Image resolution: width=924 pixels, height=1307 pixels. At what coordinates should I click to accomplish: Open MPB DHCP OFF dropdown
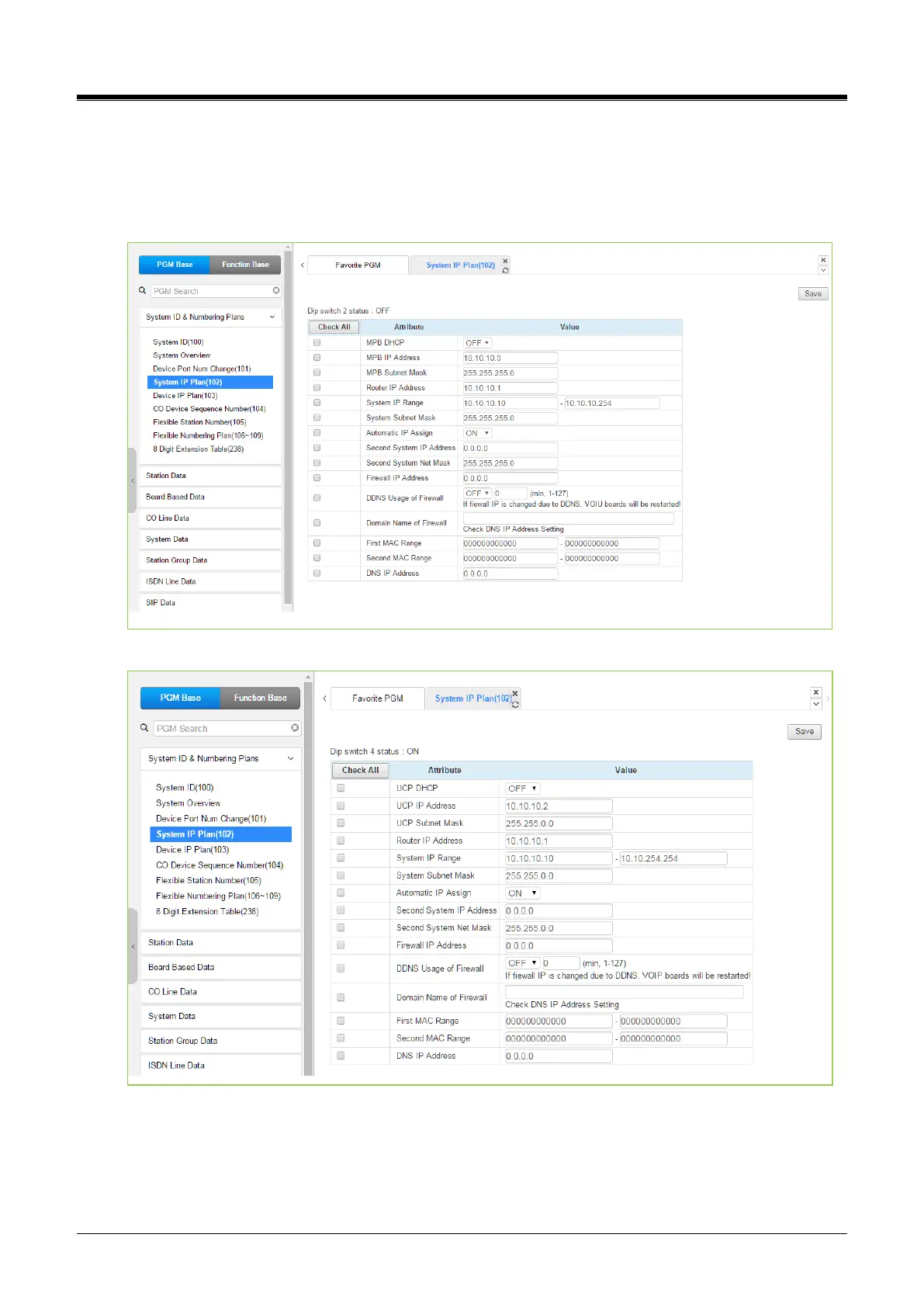tap(477, 342)
